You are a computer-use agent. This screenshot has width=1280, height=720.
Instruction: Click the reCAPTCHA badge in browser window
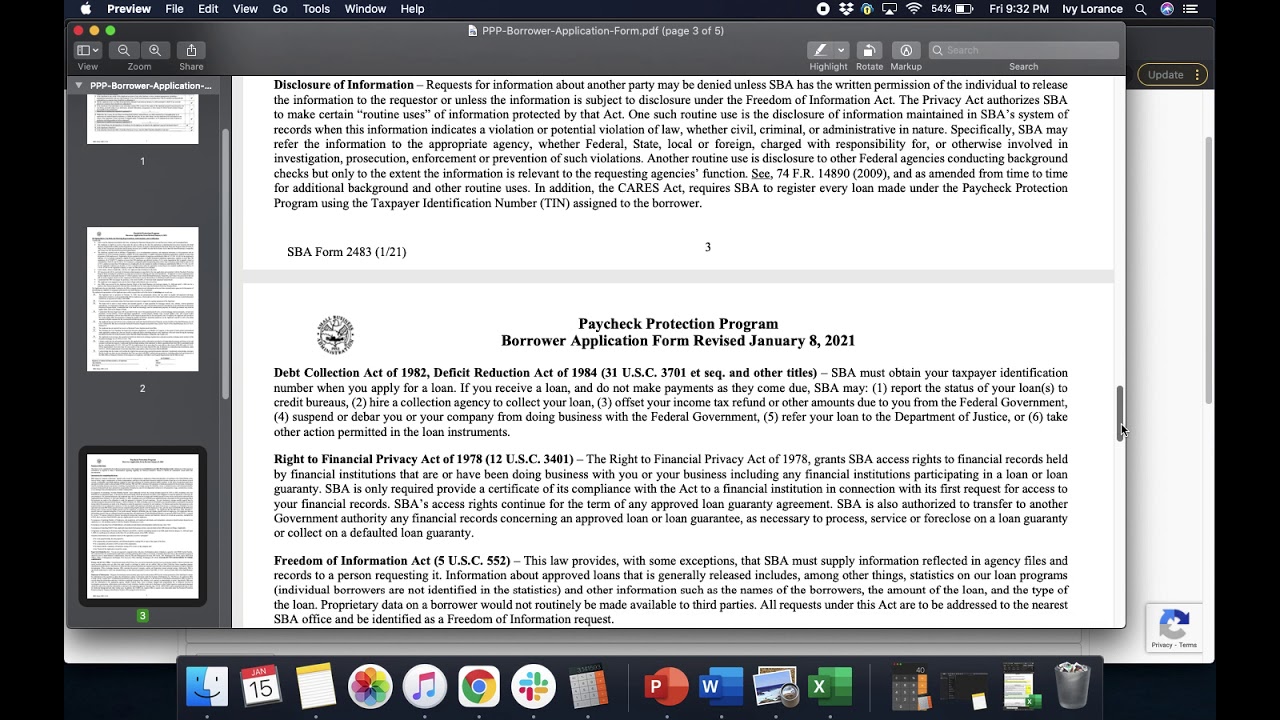(x=1174, y=628)
